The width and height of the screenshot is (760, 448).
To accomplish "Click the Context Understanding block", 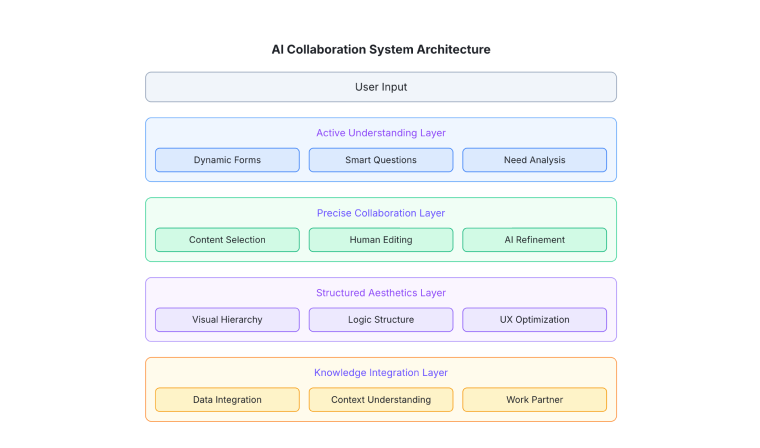I will [381, 400].
